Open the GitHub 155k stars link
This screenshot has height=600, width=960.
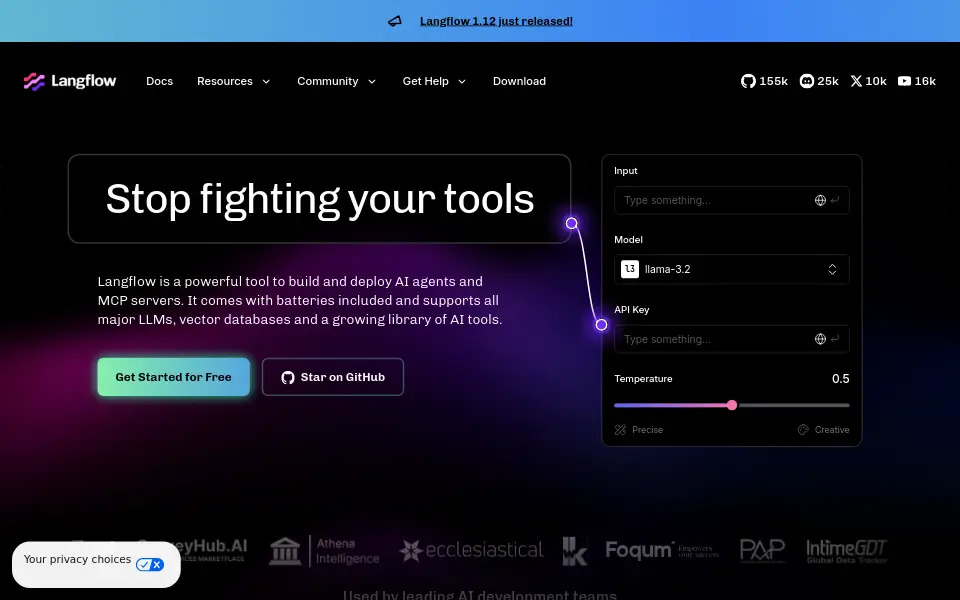(764, 81)
